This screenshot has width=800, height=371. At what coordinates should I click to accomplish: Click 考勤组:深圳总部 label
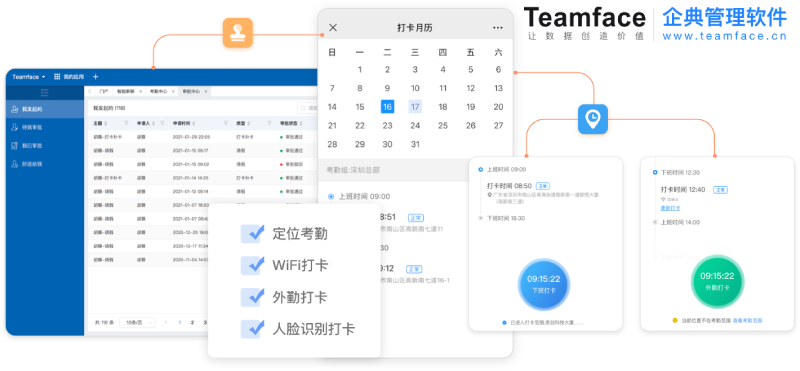click(353, 170)
